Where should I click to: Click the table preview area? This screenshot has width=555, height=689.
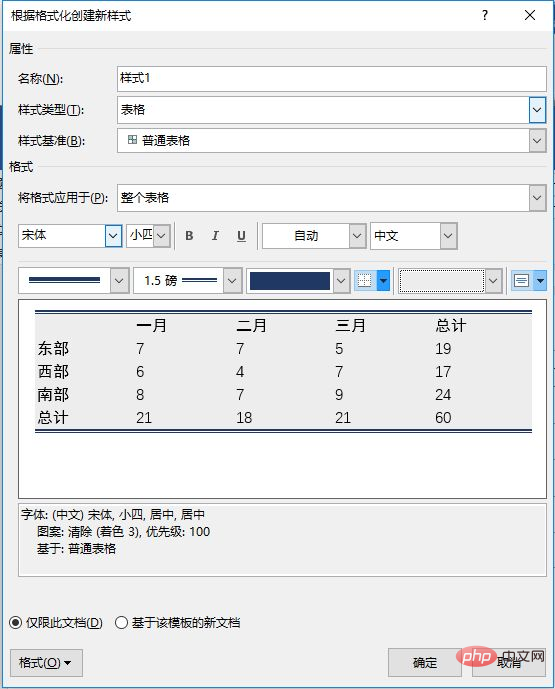[283, 399]
